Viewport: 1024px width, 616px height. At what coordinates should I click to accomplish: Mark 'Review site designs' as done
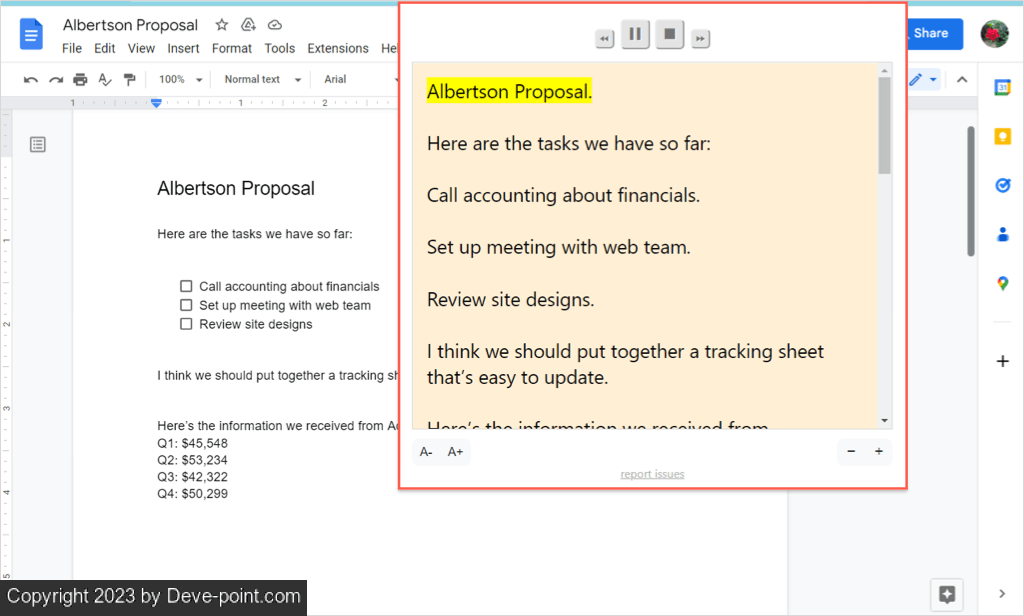(186, 324)
